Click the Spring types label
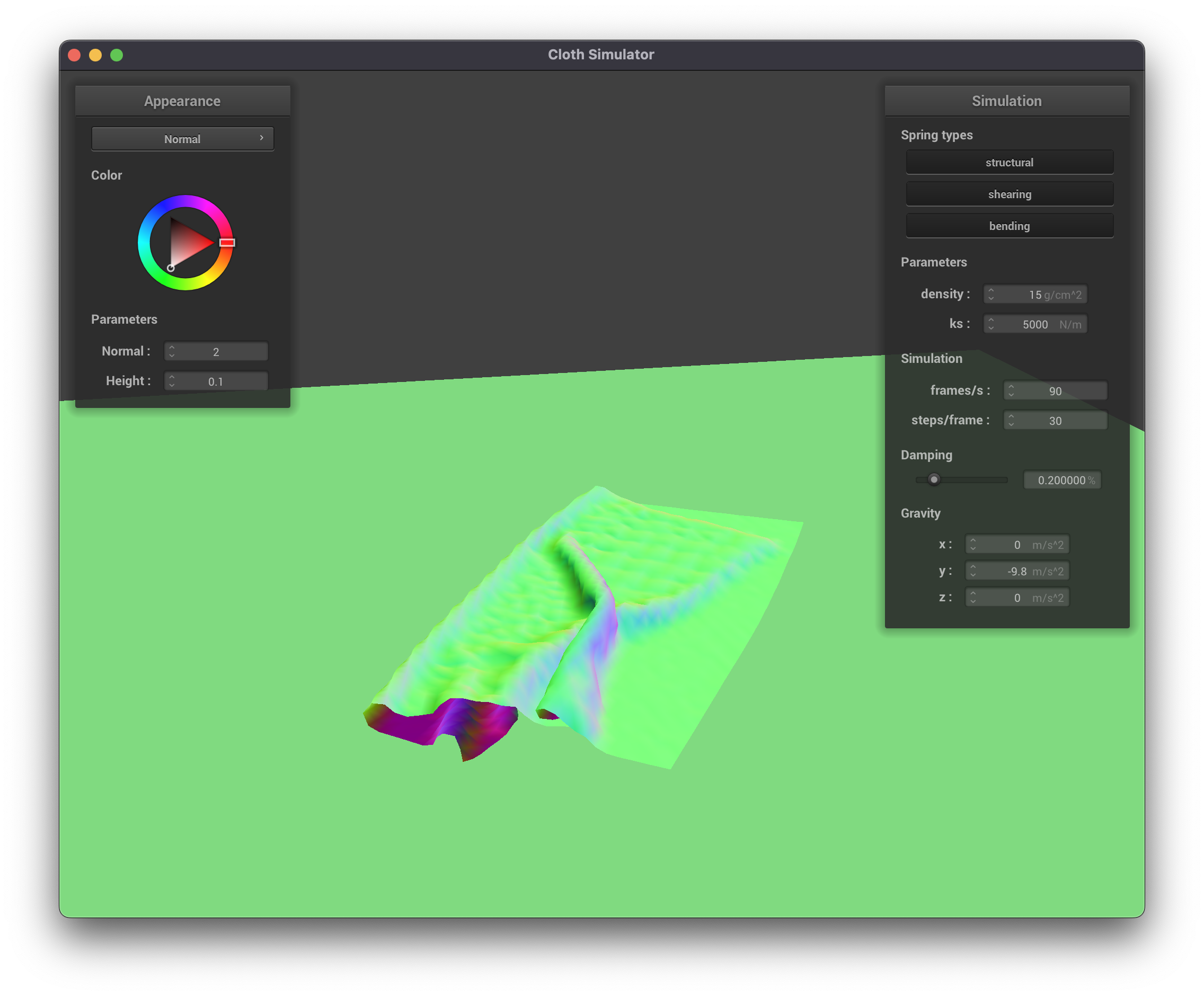The height and width of the screenshot is (996, 1204). click(937, 135)
